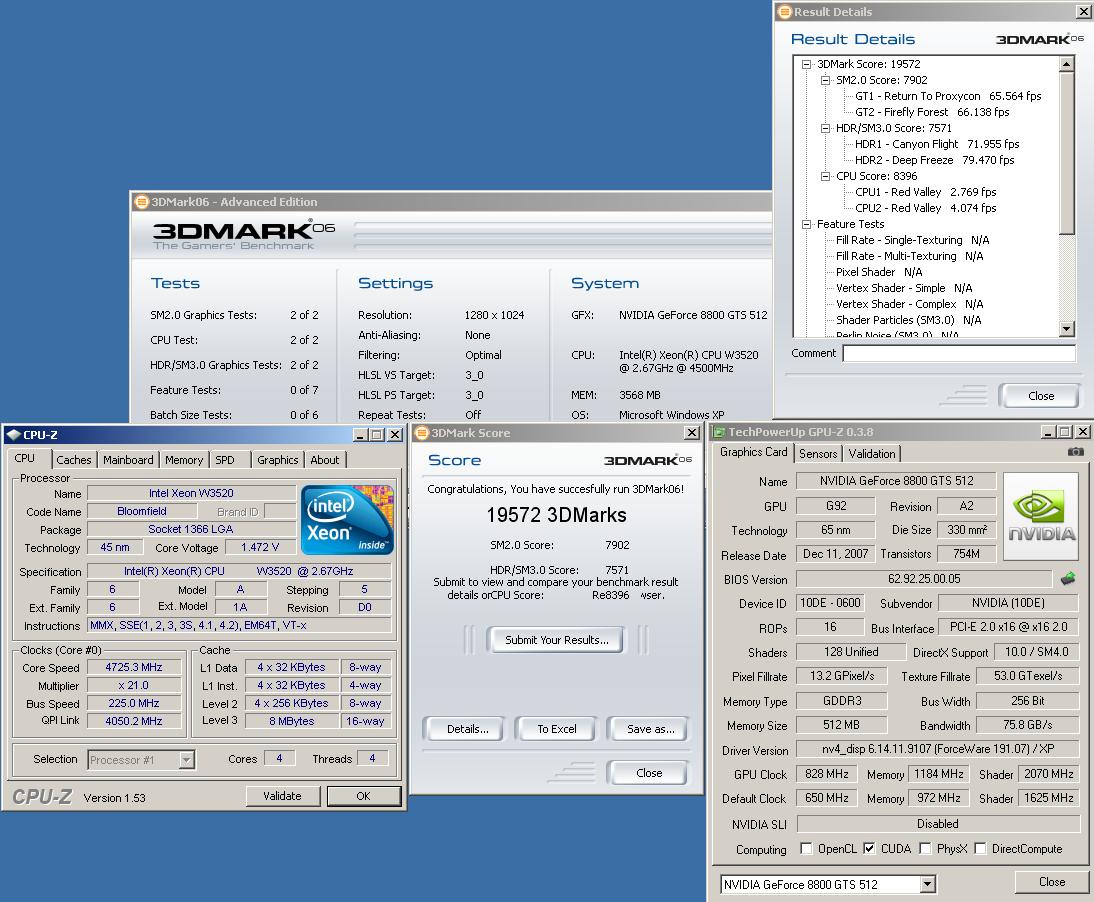Enable the OpenCL checkbox in GPU-Z
This screenshot has width=1094, height=902.
807,848
